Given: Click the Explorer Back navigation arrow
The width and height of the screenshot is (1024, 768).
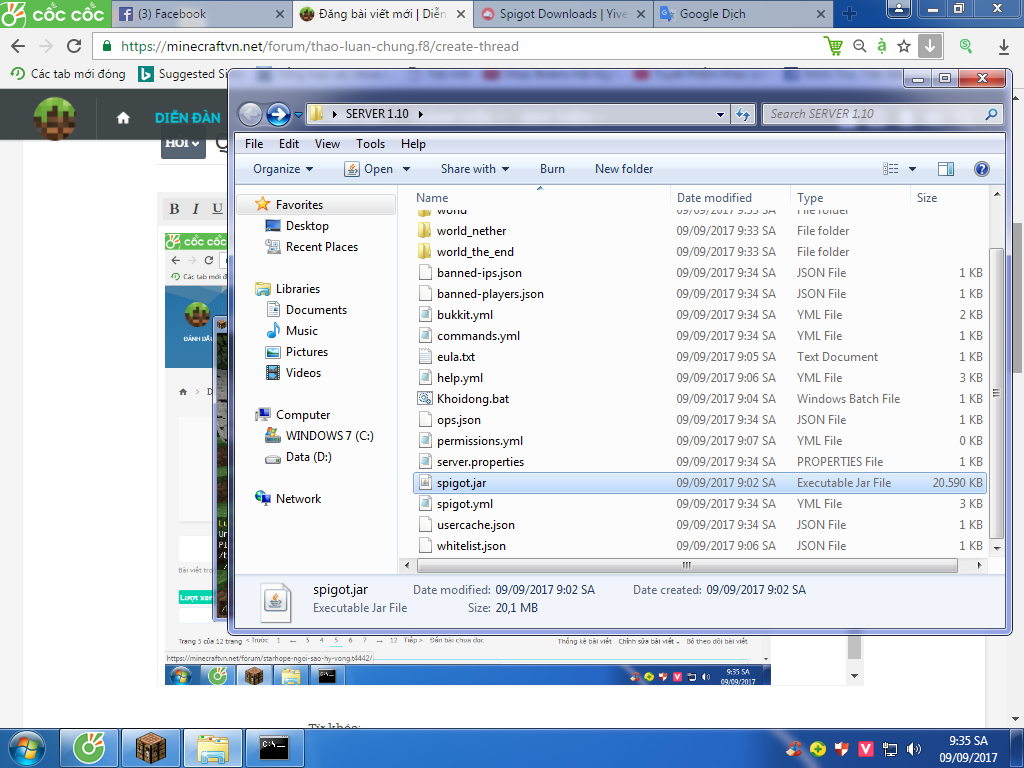Looking at the screenshot, I should coord(250,114).
